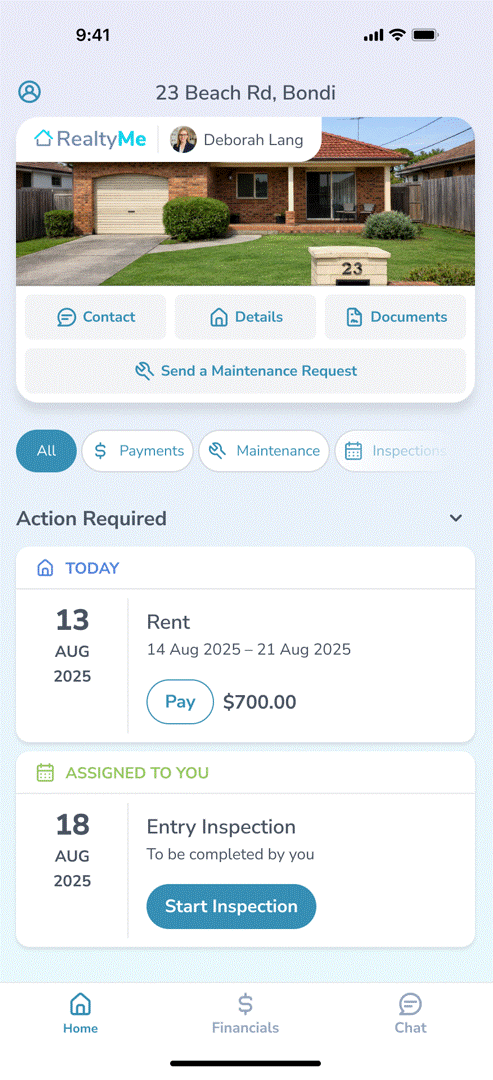The image size is (493, 1080).
Task: Tap the calendar icon beside Assigned To You
Action: [x=45, y=773]
